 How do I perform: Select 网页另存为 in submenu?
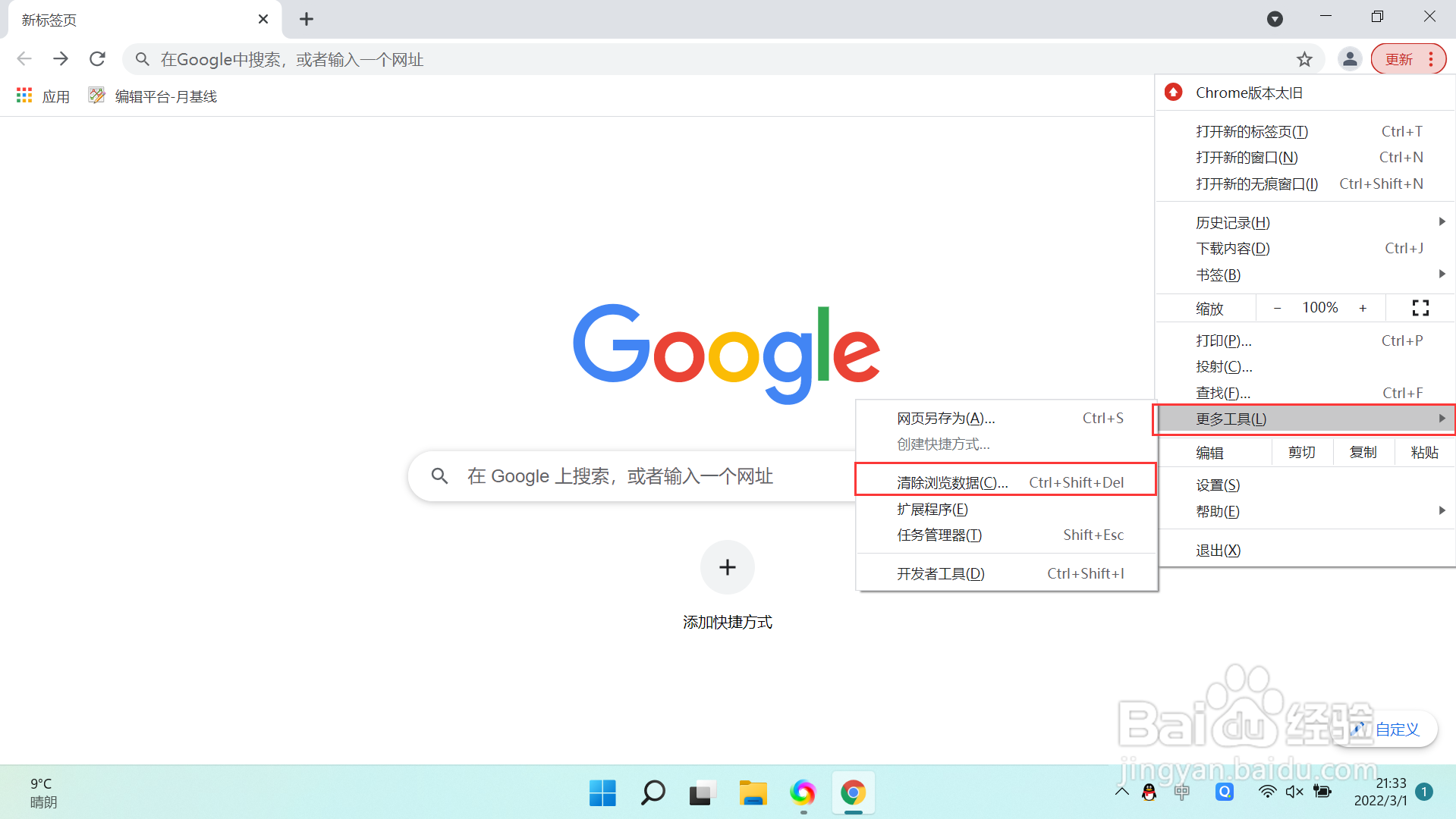(x=1007, y=419)
